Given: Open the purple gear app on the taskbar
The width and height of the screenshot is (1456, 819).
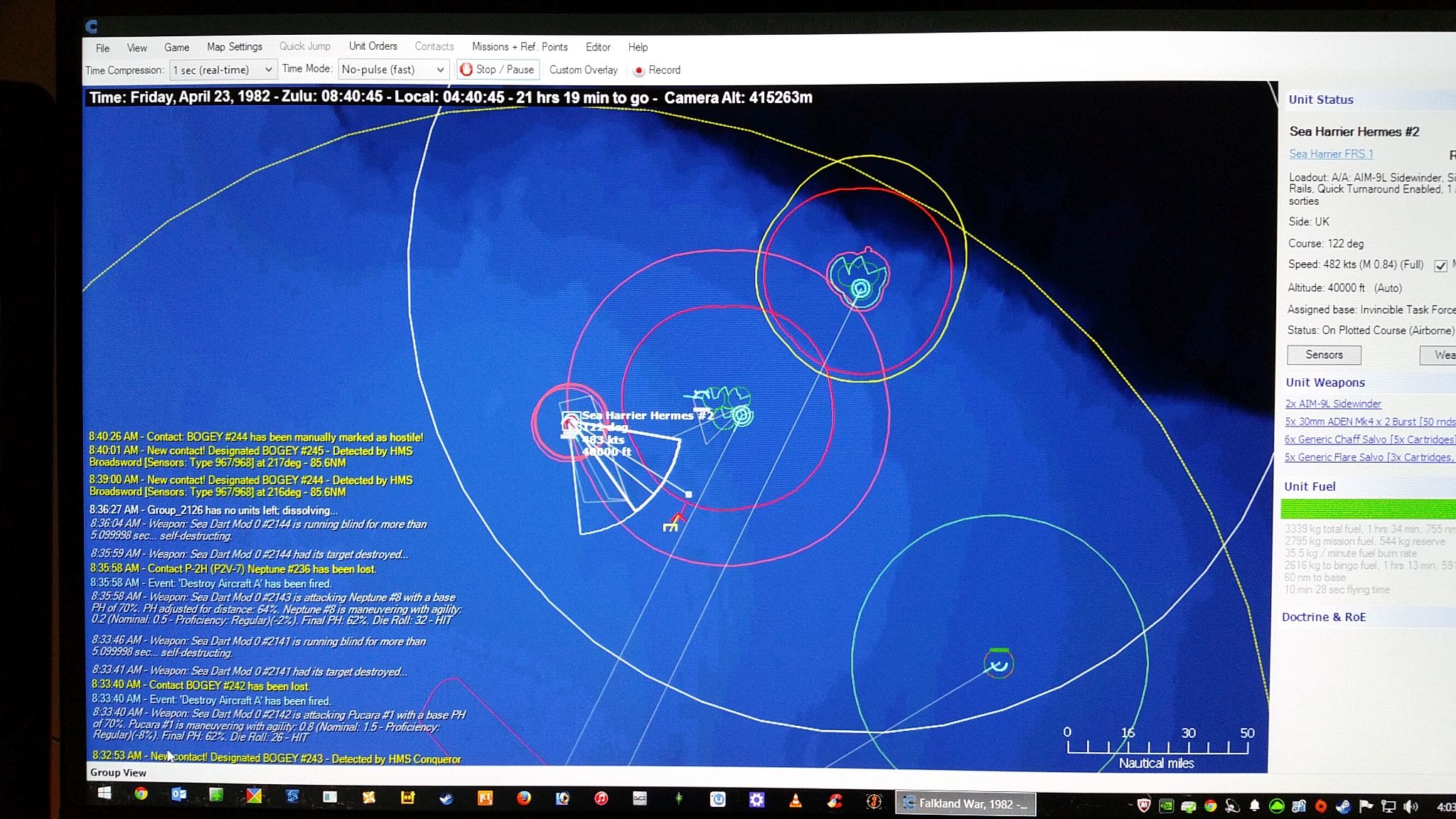Looking at the screenshot, I should [x=756, y=801].
